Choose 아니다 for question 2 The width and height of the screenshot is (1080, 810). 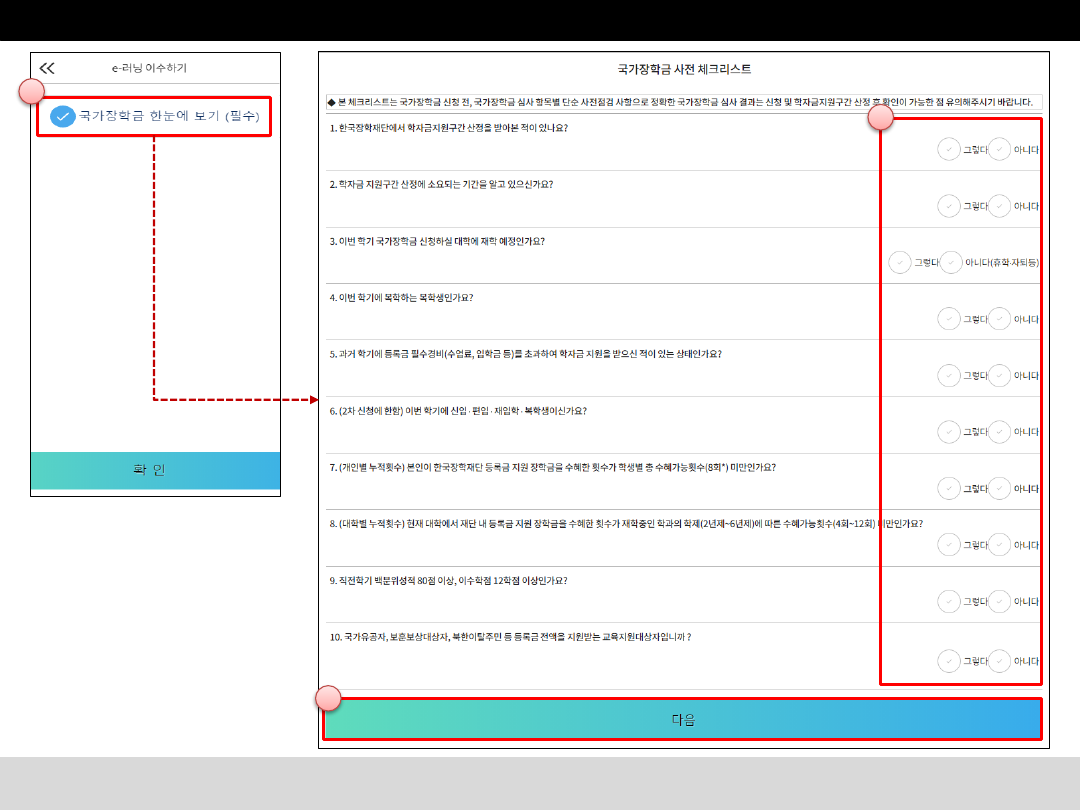(1000, 206)
